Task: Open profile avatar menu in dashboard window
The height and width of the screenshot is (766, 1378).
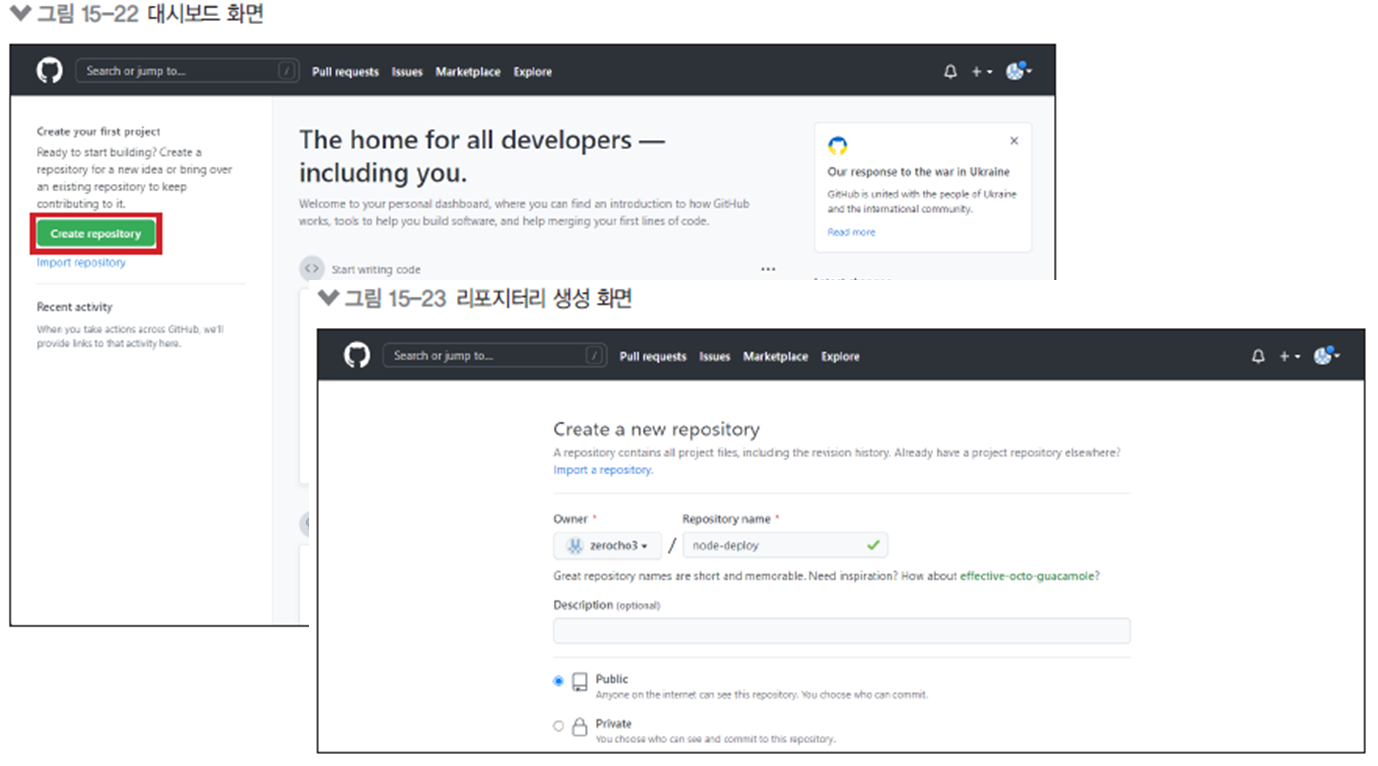Action: click(1018, 71)
